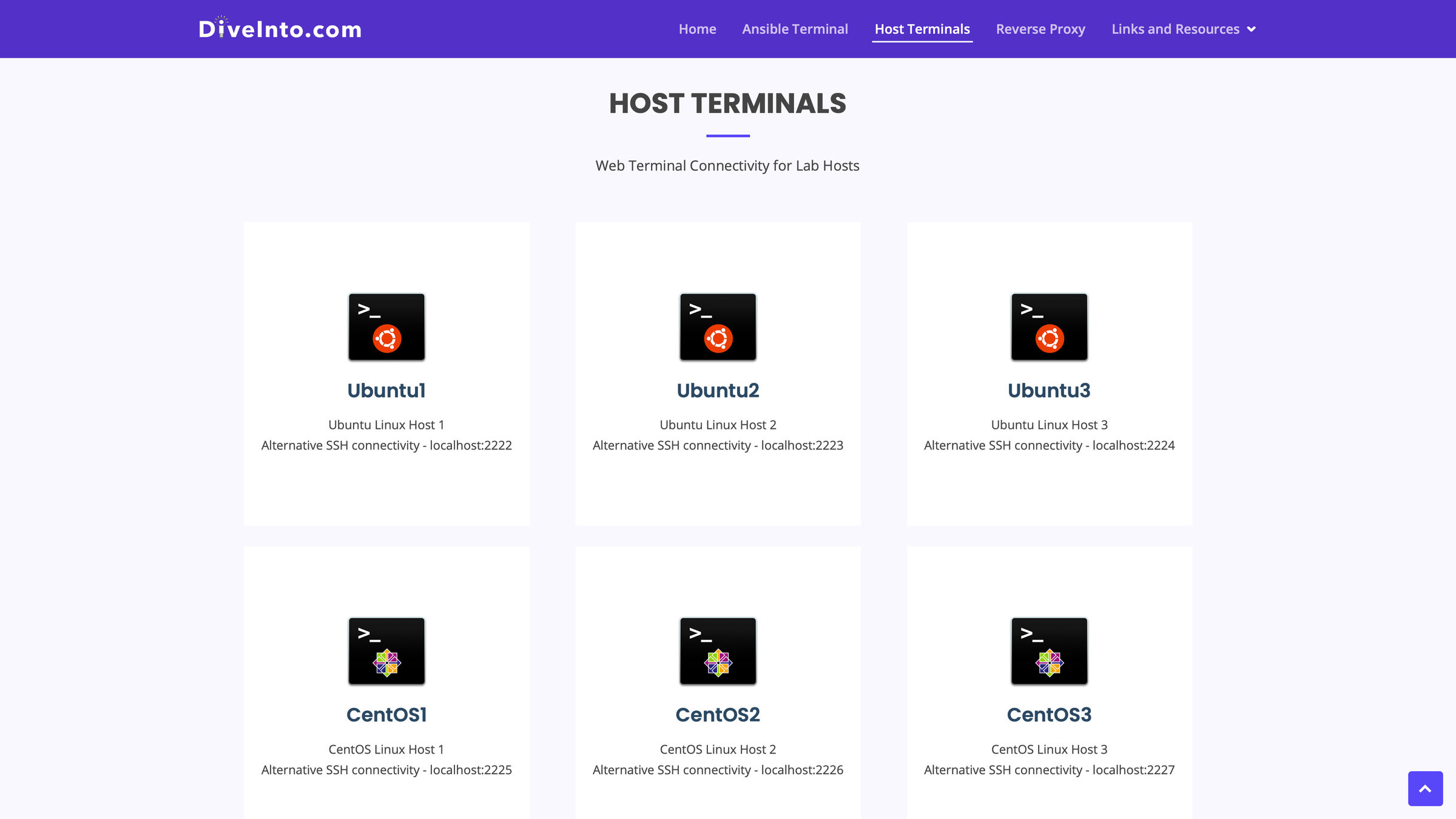Click the CentOS1 heading link

click(386, 715)
